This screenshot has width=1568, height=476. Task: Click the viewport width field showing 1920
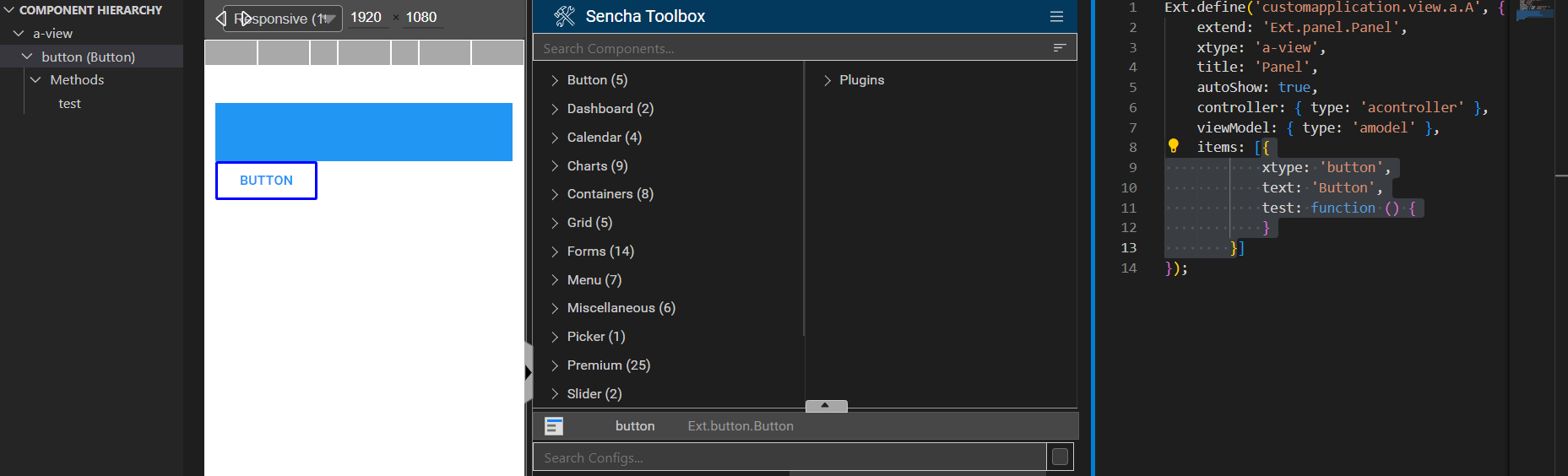366,18
